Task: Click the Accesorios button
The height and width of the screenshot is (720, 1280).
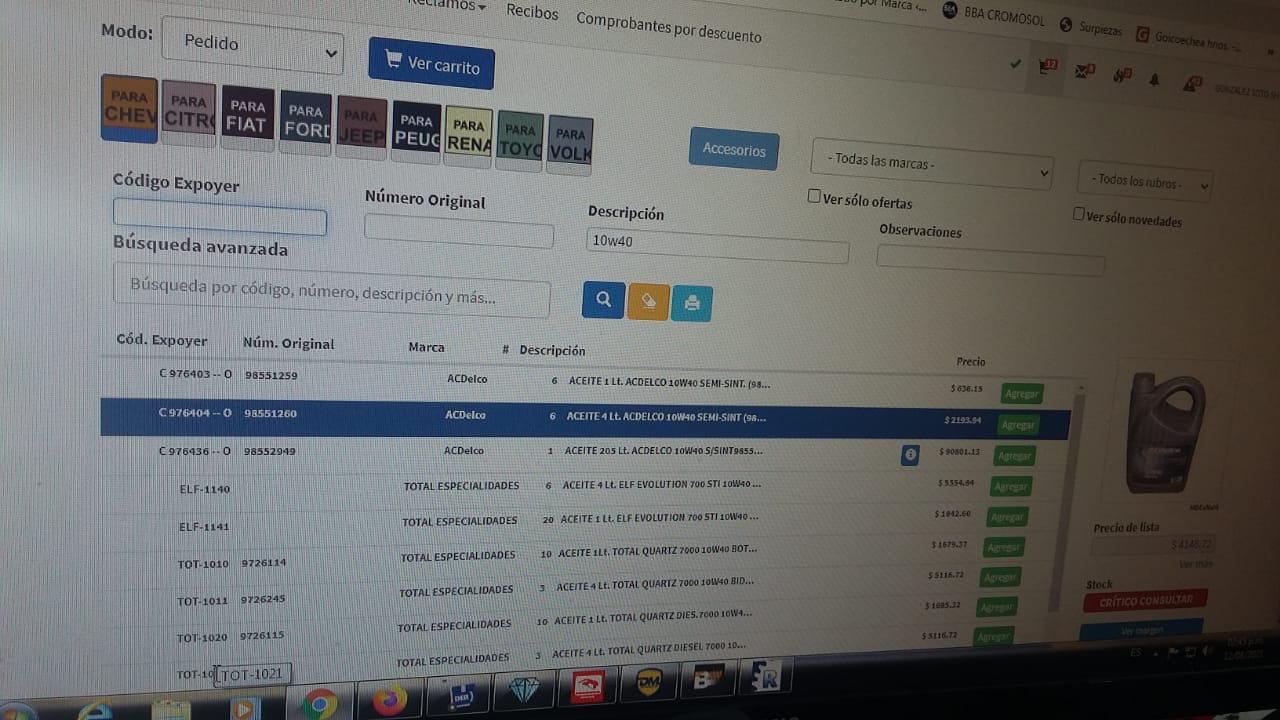Action: pos(734,149)
